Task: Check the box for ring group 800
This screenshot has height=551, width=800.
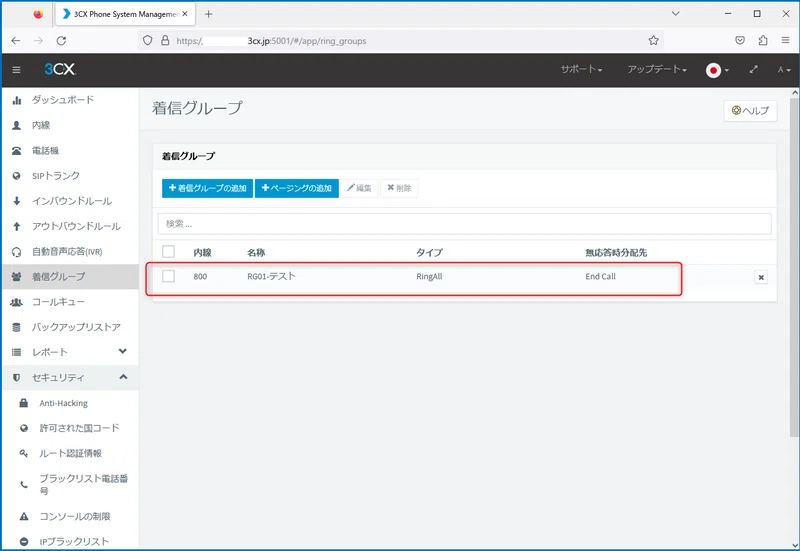Action: pyautogui.click(x=168, y=276)
